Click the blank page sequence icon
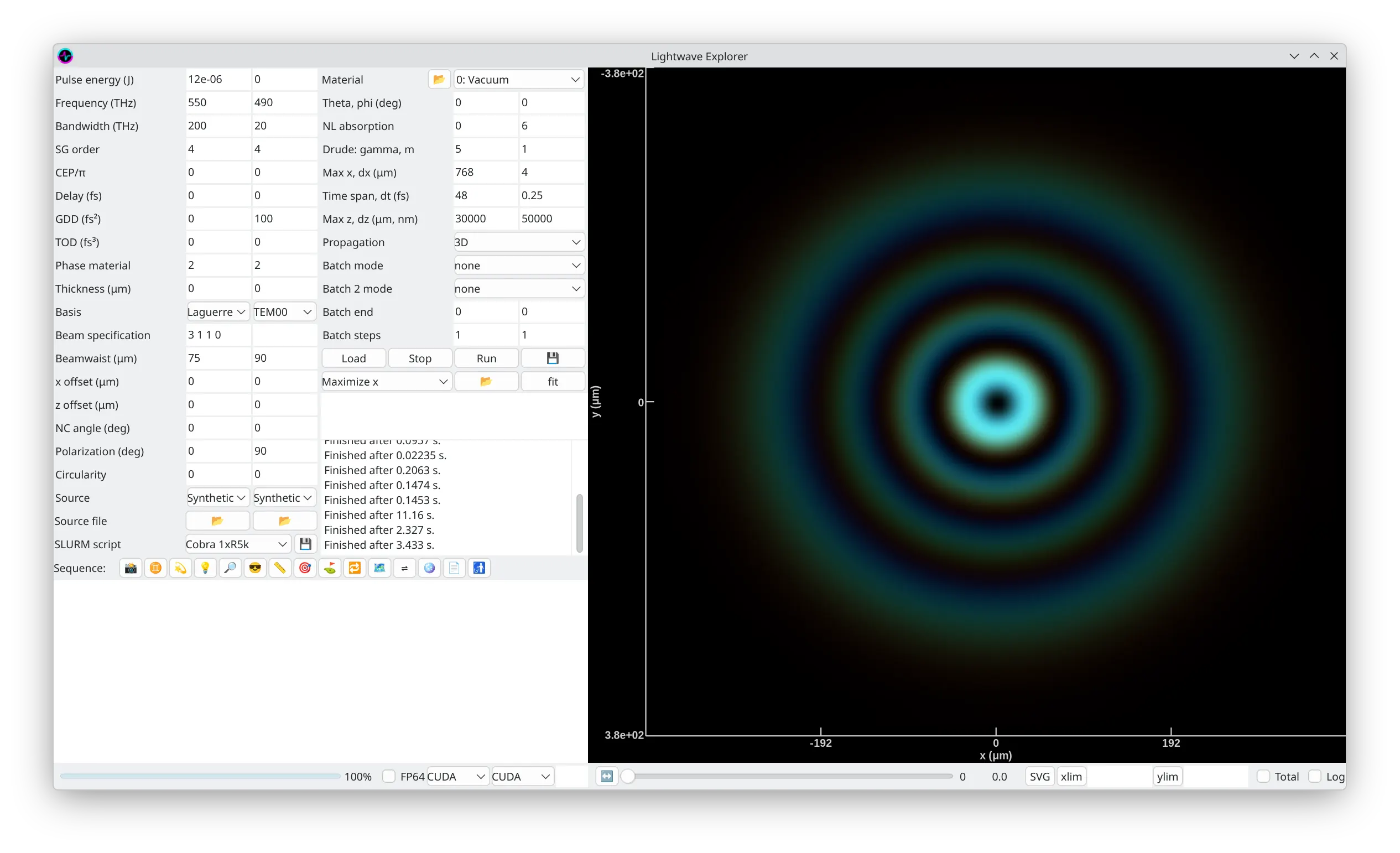Viewport: 1400px width, 853px height. pos(455,568)
